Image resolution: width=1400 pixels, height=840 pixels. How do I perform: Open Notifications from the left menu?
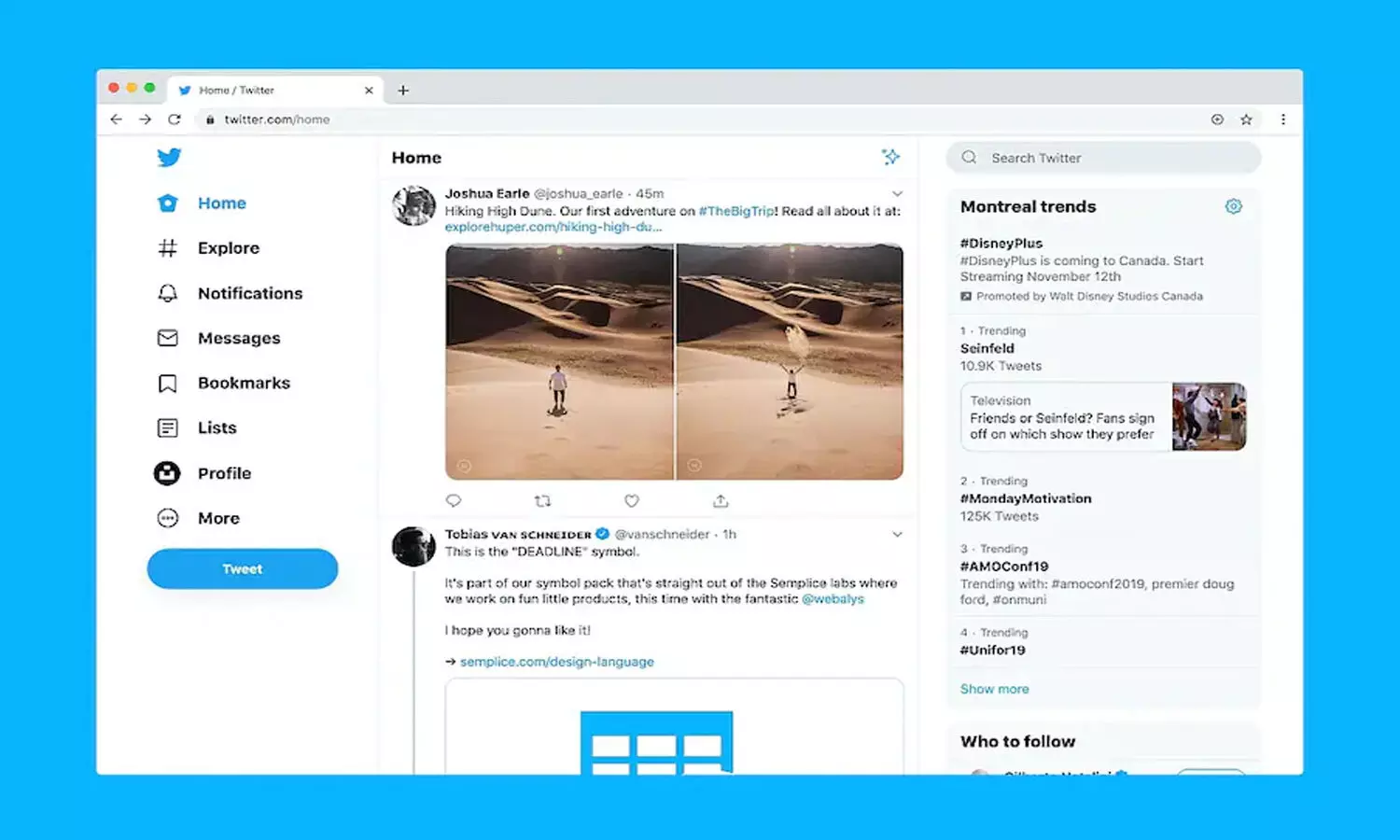tap(249, 293)
